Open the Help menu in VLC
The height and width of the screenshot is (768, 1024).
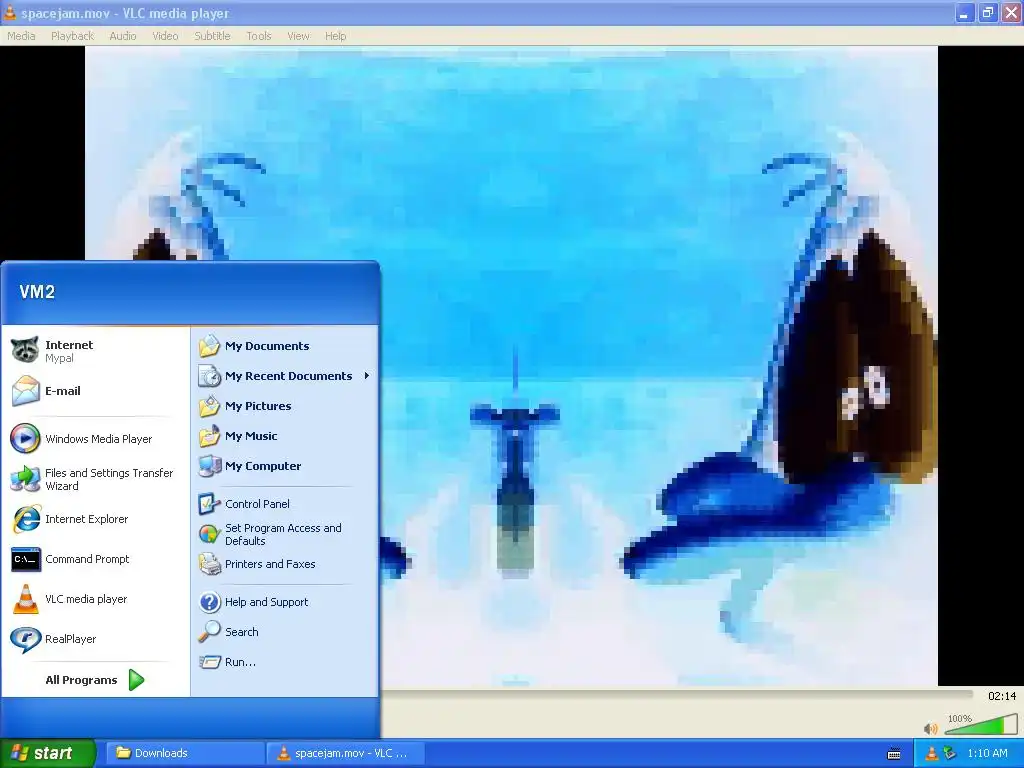click(336, 36)
